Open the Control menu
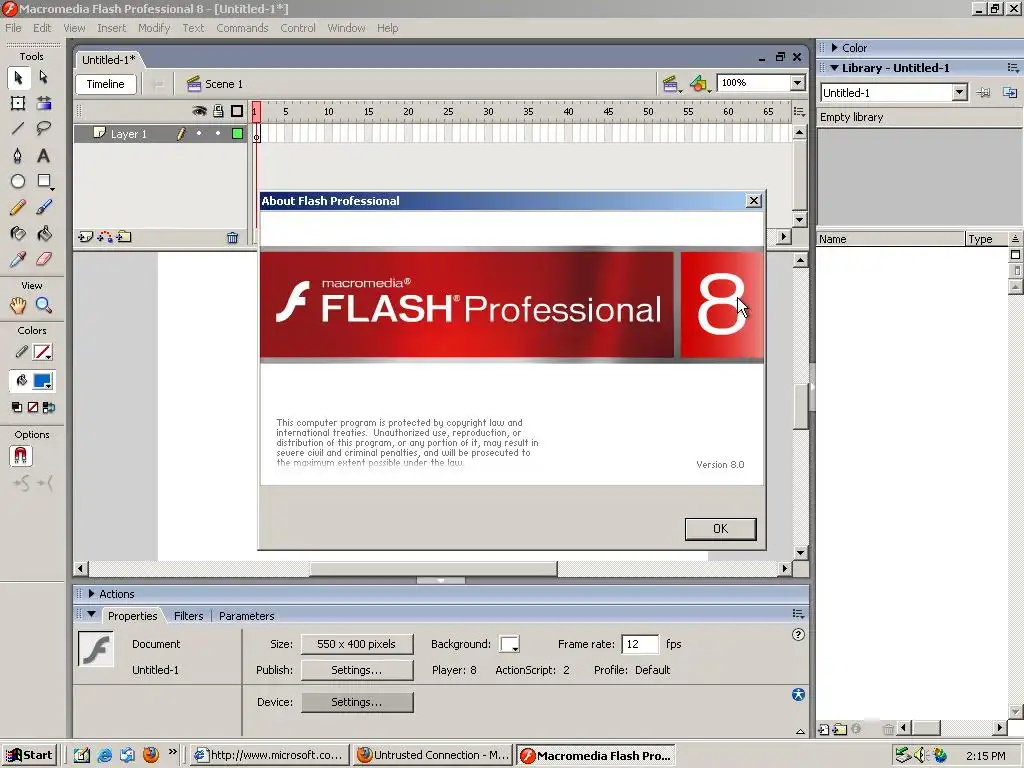 (x=298, y=28)
